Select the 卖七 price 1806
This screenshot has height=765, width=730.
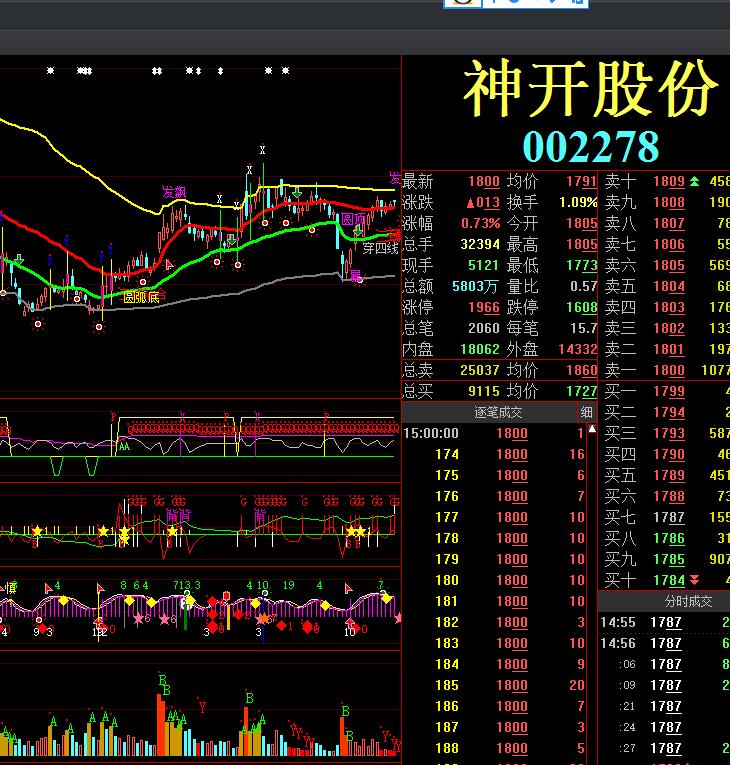(x=669, y=244)
